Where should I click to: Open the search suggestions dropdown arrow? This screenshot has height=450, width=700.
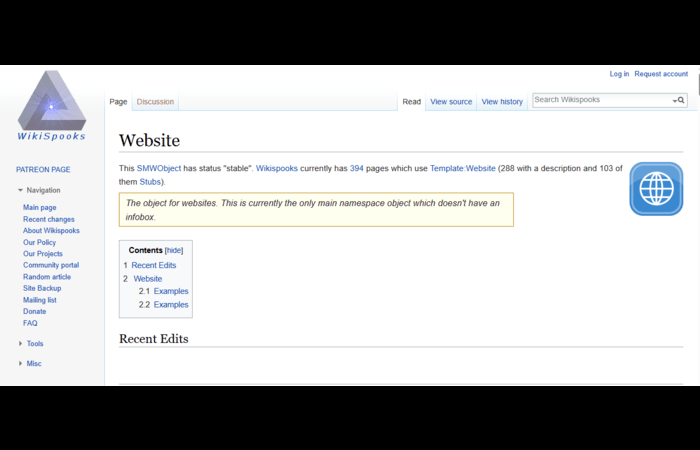674,101
